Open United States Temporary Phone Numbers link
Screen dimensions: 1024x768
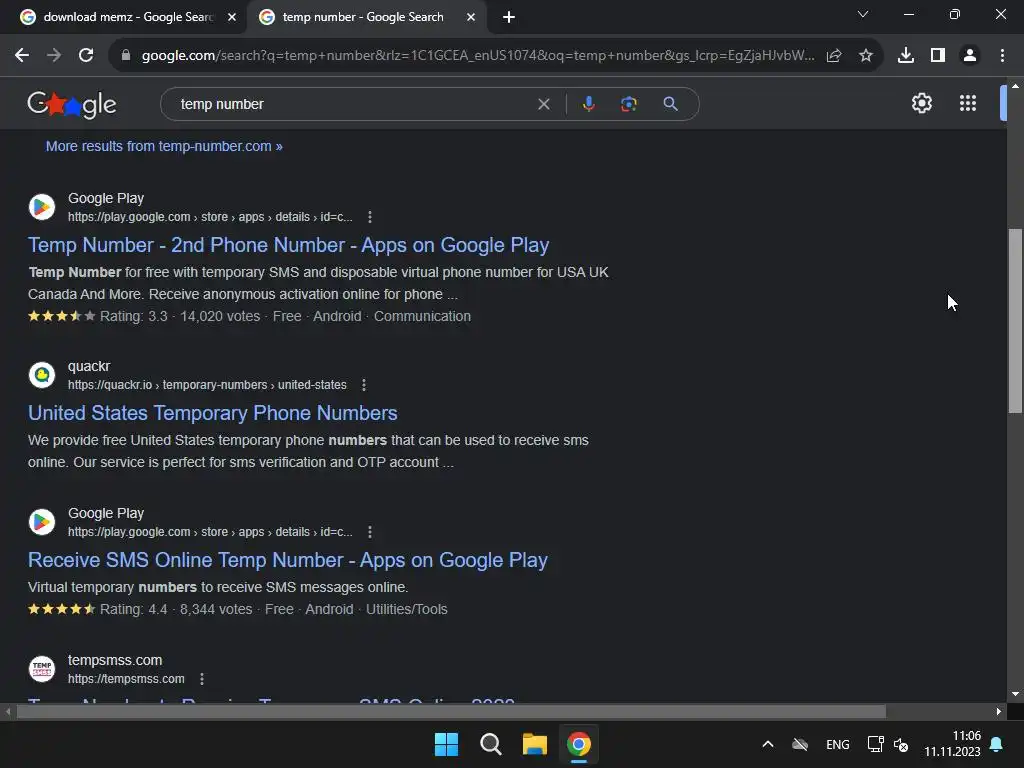coord(212,413)
